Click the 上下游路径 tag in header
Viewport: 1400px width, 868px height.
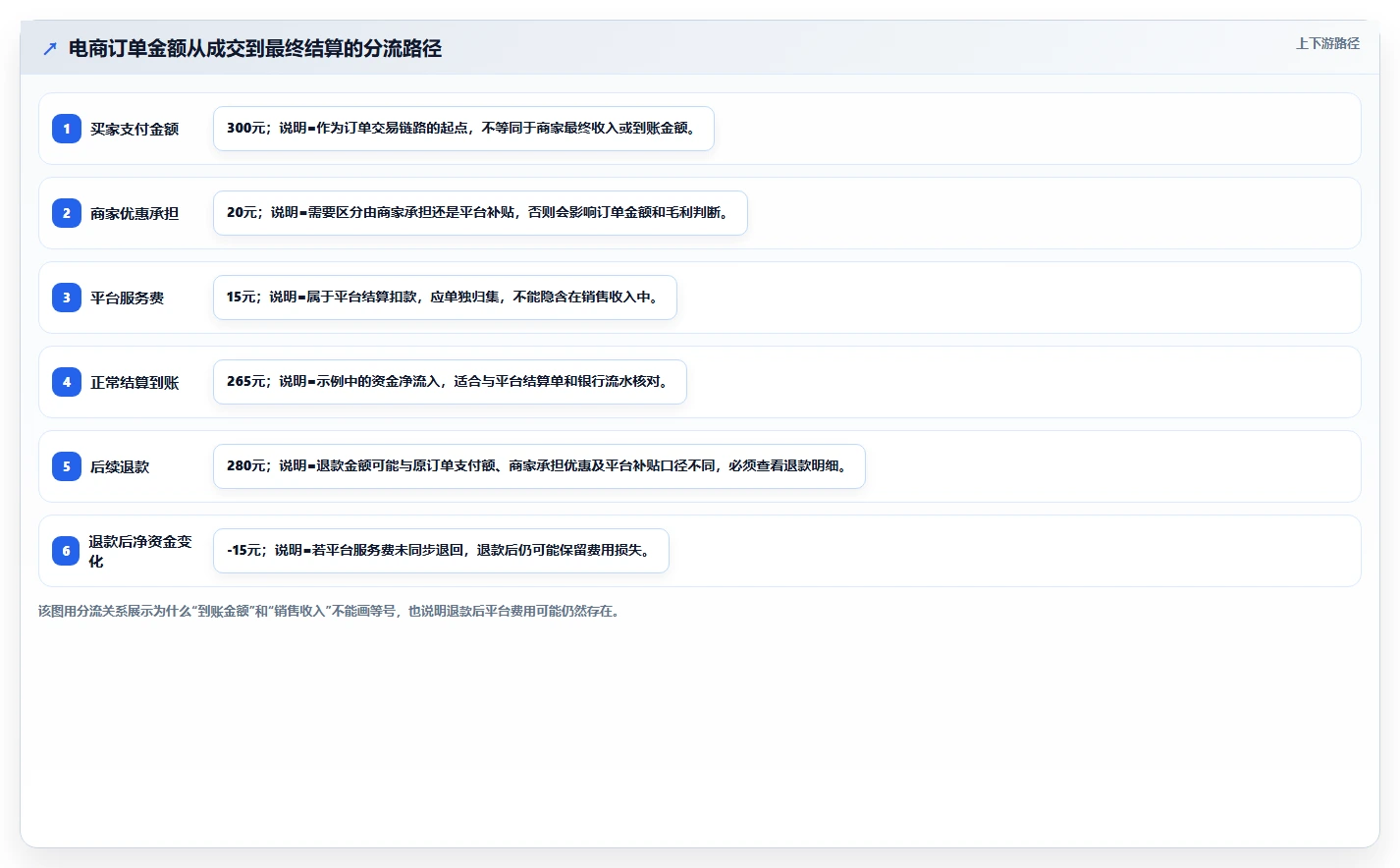tap(1327, 43)
